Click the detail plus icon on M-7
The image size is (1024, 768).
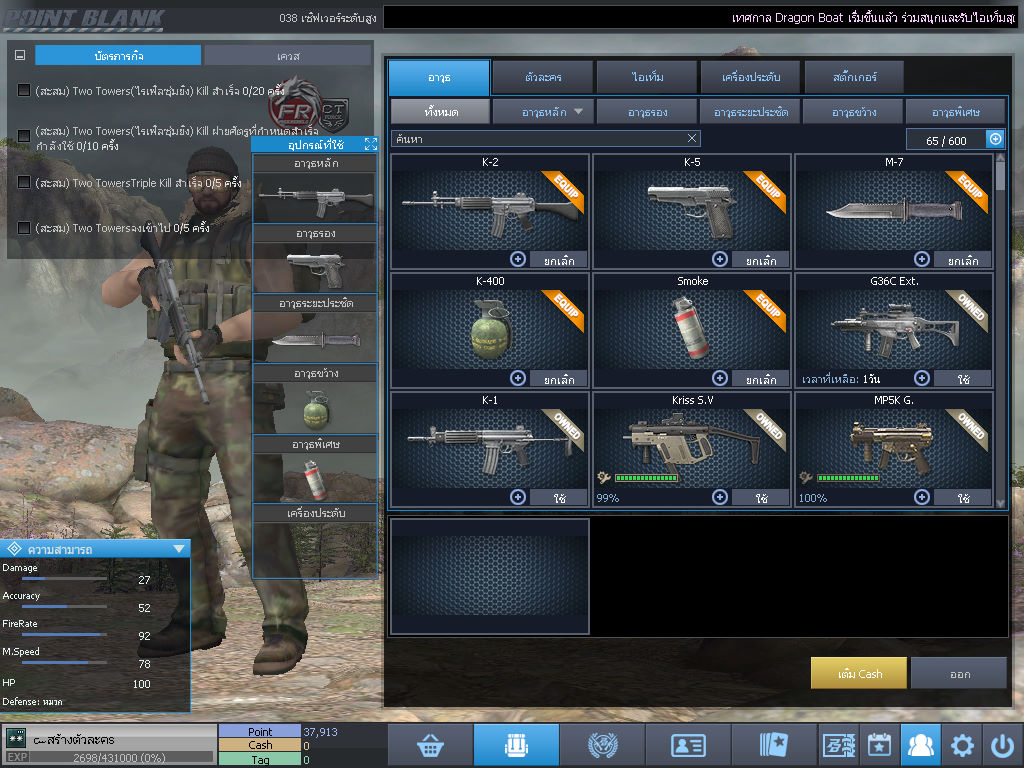tap(921, 259)
